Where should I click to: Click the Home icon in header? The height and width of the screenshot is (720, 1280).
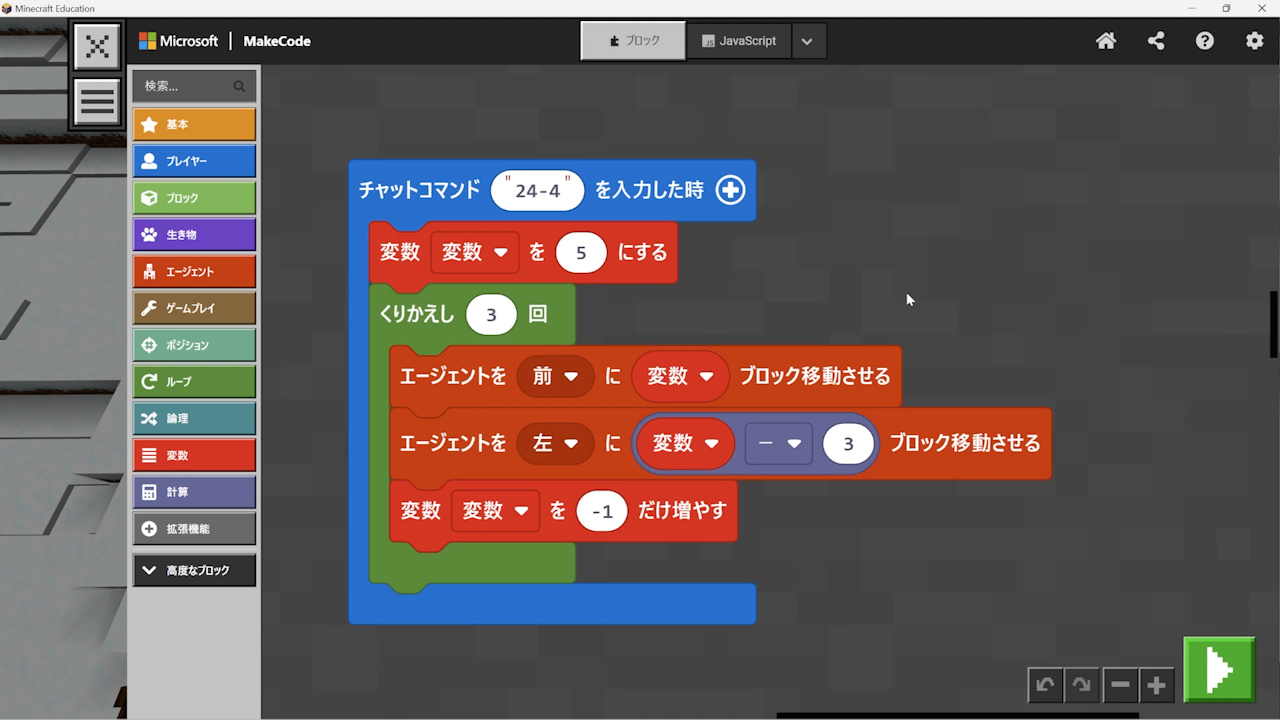[1106, 41]
